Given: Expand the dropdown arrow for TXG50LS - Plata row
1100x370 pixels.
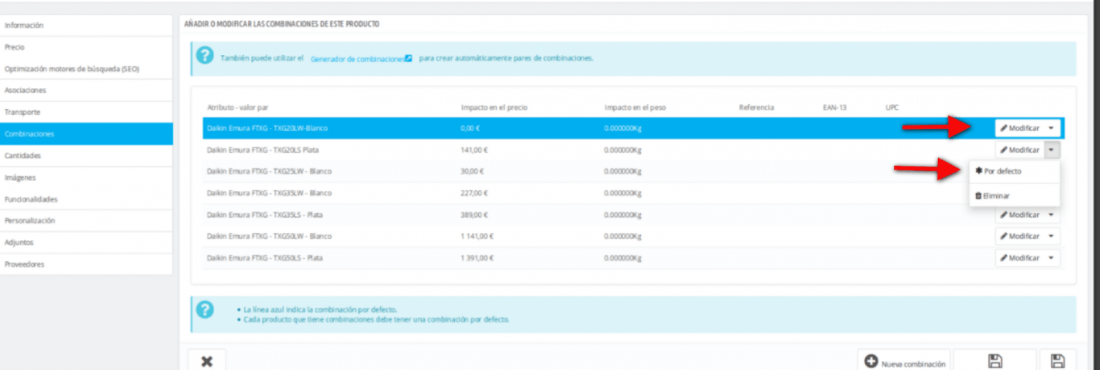Looking at the screenshot, I should (1052, 258).
